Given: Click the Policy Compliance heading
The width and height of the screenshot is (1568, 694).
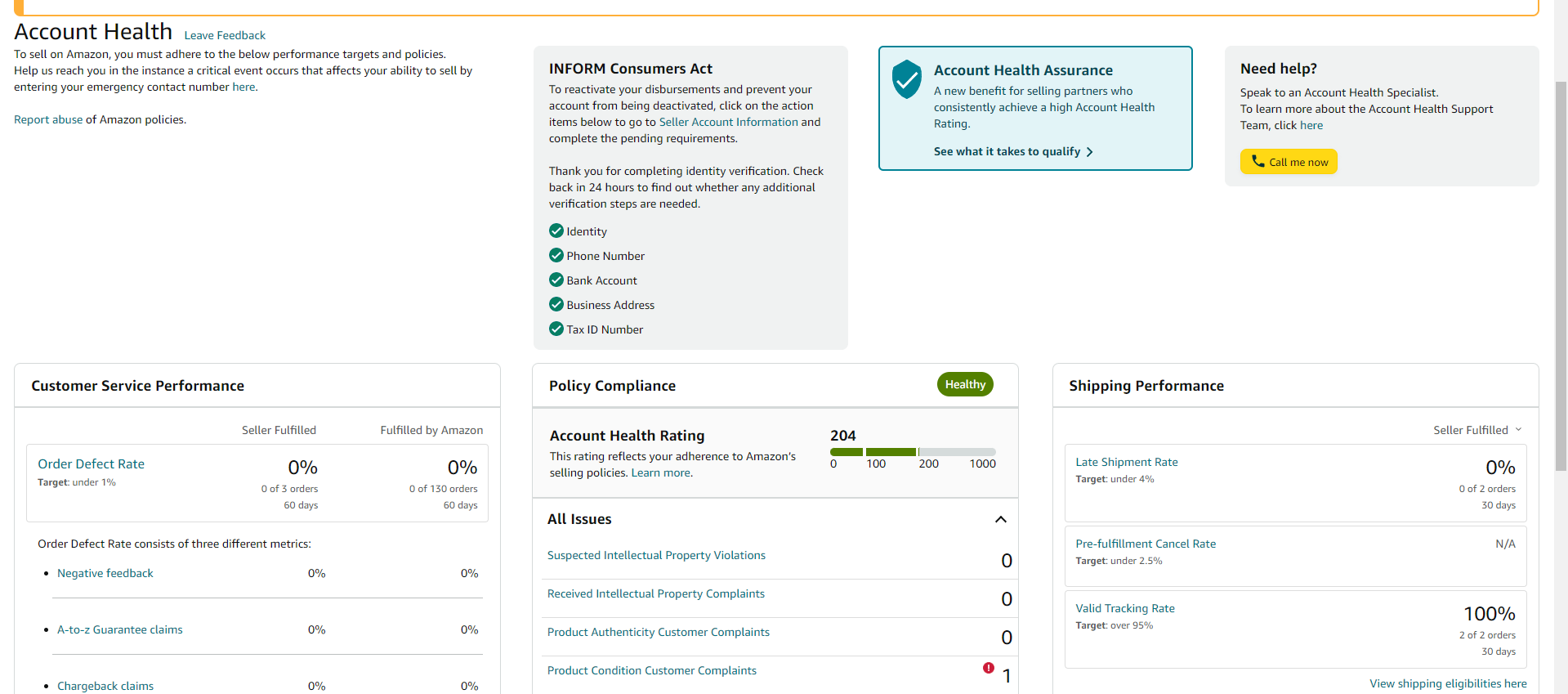Looking at the screenshot, I should coord(612,386).
